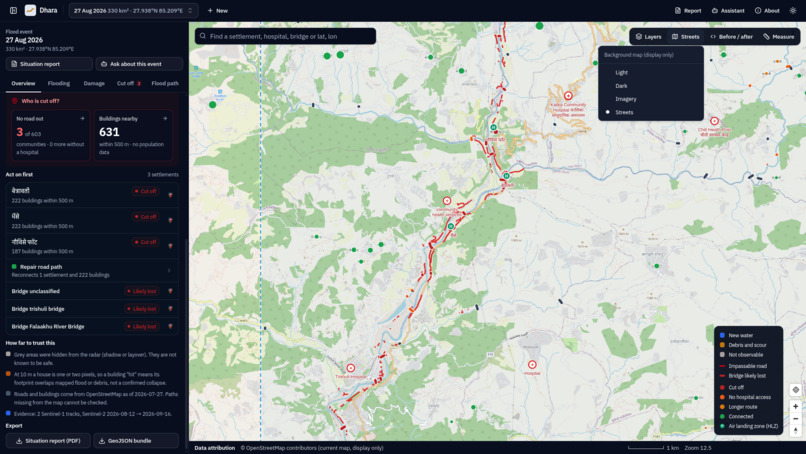Toggle the sidebar panel icon
Viewport: 806px width, 454px height.
click(13, 10)
